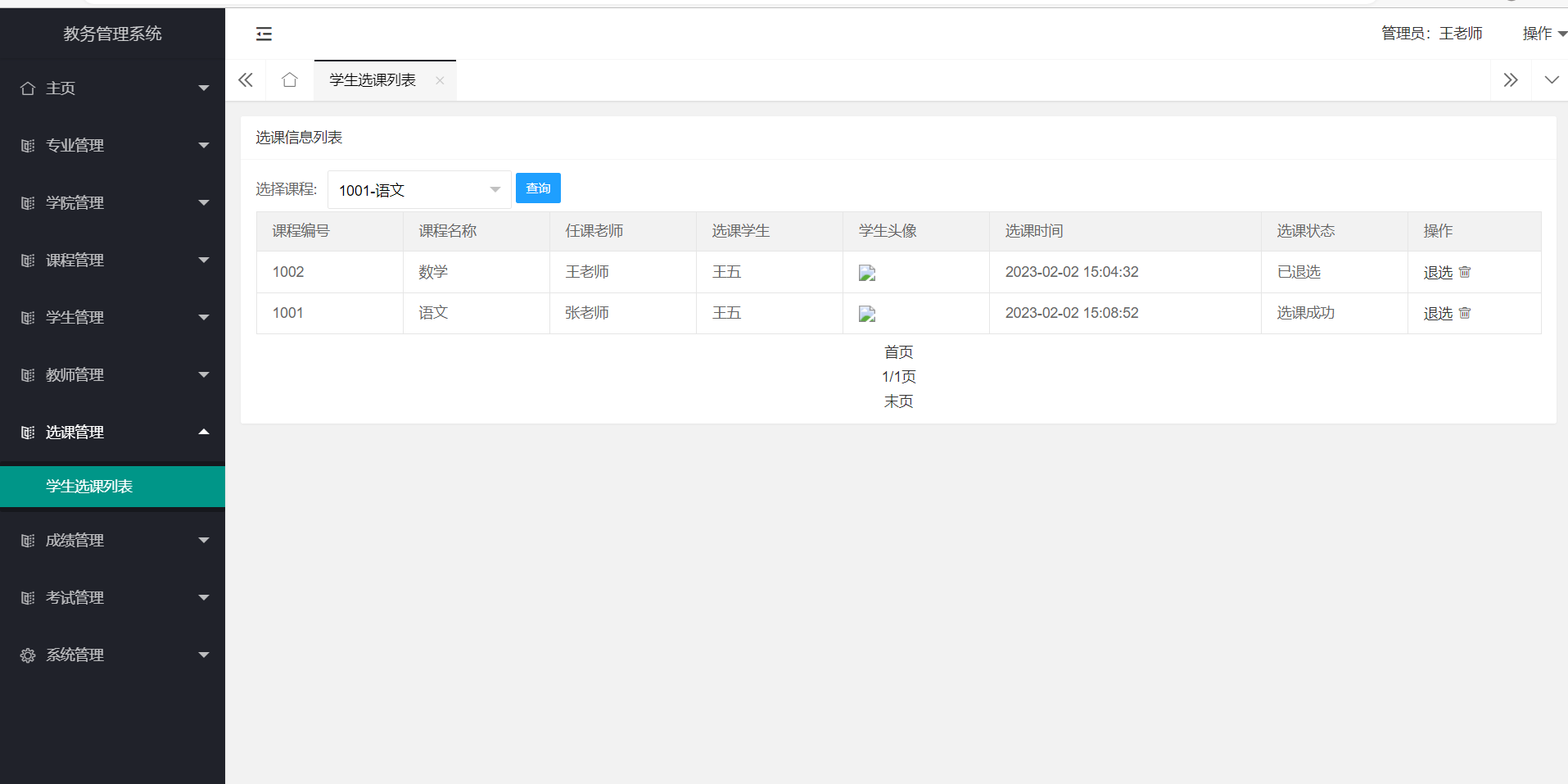
Task: Expand the 专业管理 sidebar menu
Action: 112,145
